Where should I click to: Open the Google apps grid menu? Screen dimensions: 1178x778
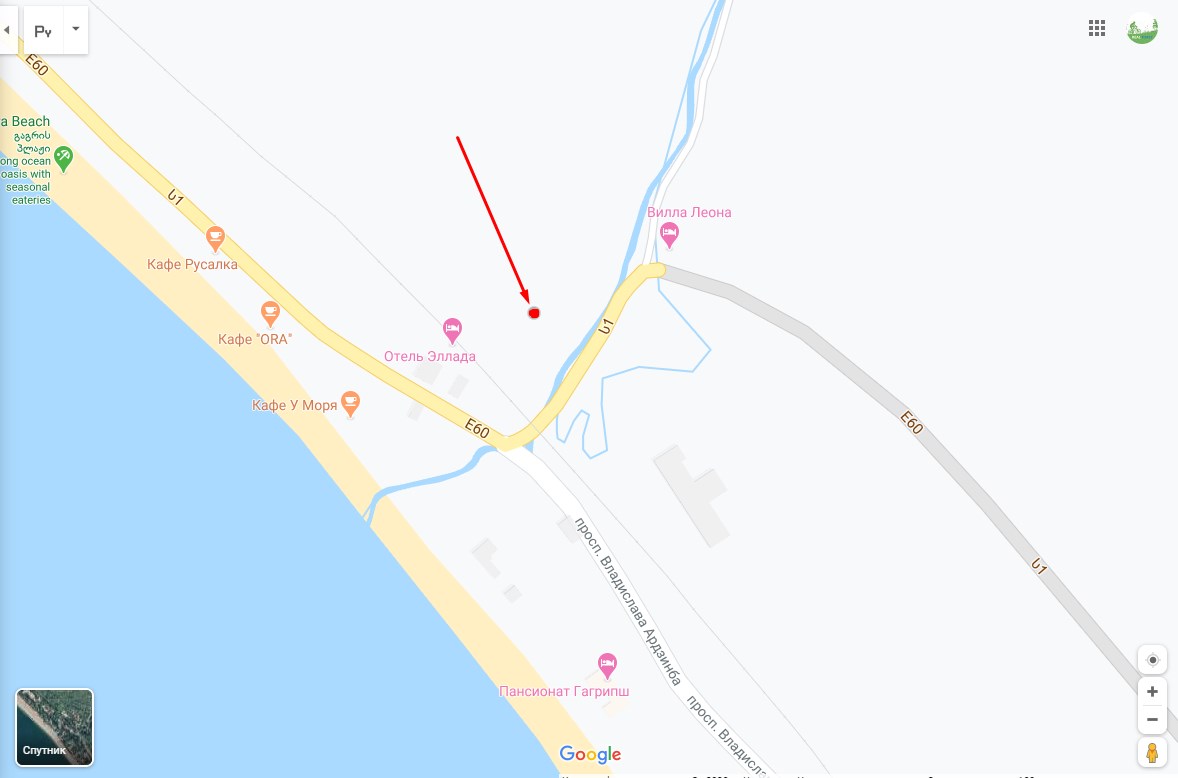pos(1097,29)
